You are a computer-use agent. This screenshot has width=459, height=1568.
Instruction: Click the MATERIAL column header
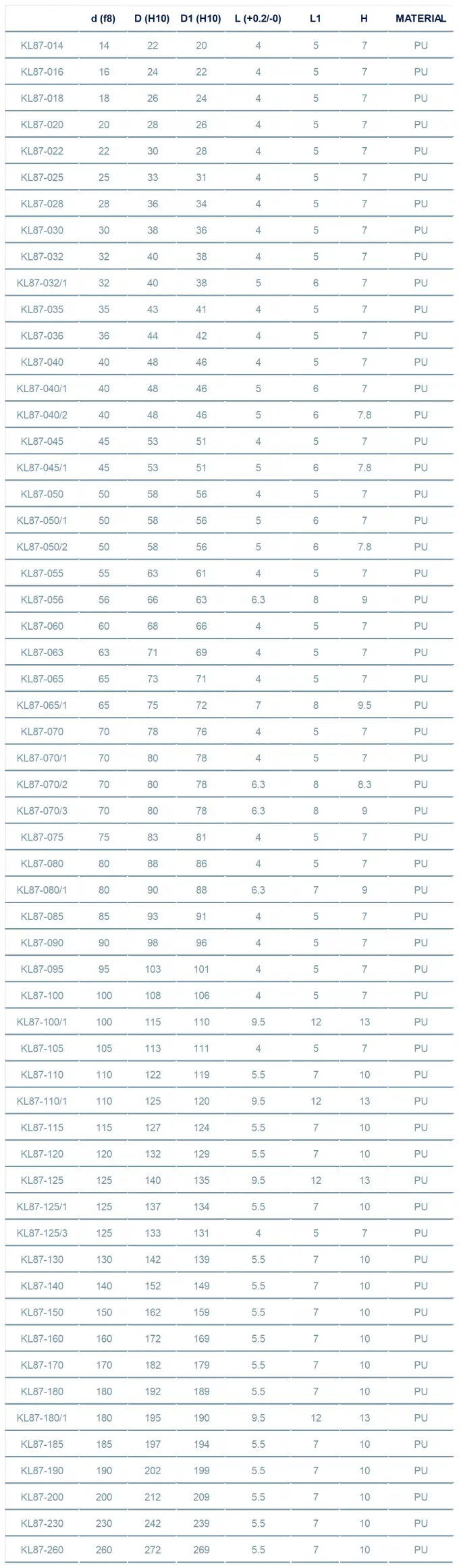click(421, 19)
